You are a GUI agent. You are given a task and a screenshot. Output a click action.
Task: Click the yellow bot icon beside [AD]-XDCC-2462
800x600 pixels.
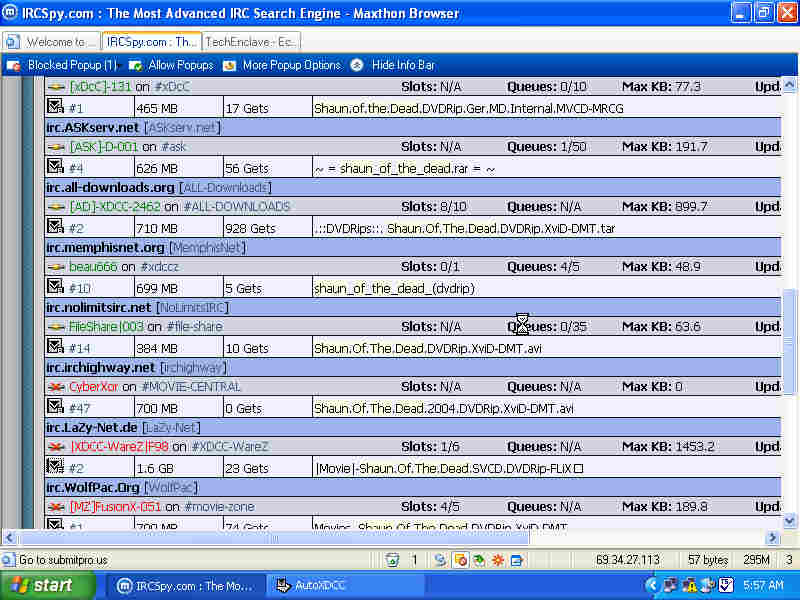point(56,207)
